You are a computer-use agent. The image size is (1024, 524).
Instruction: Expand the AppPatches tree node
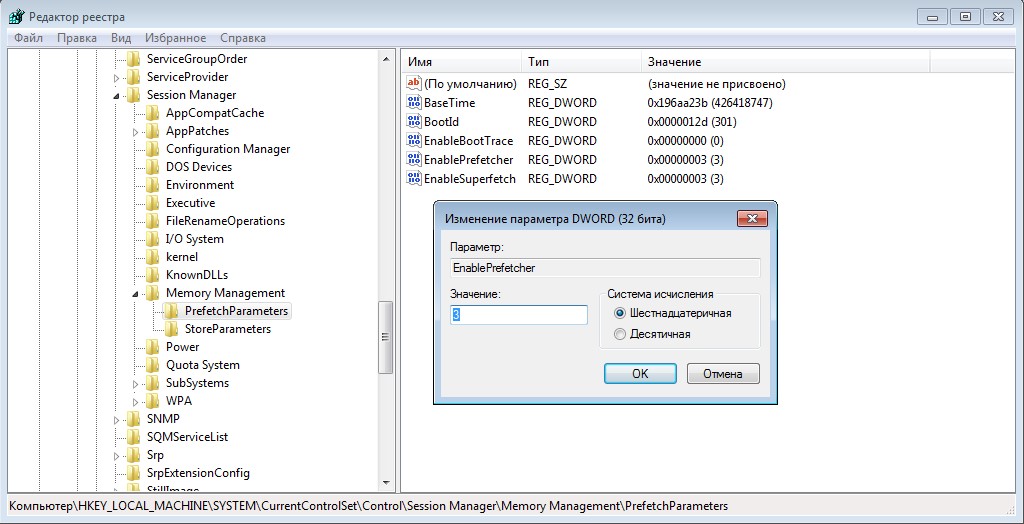click(x=135, y=132)
